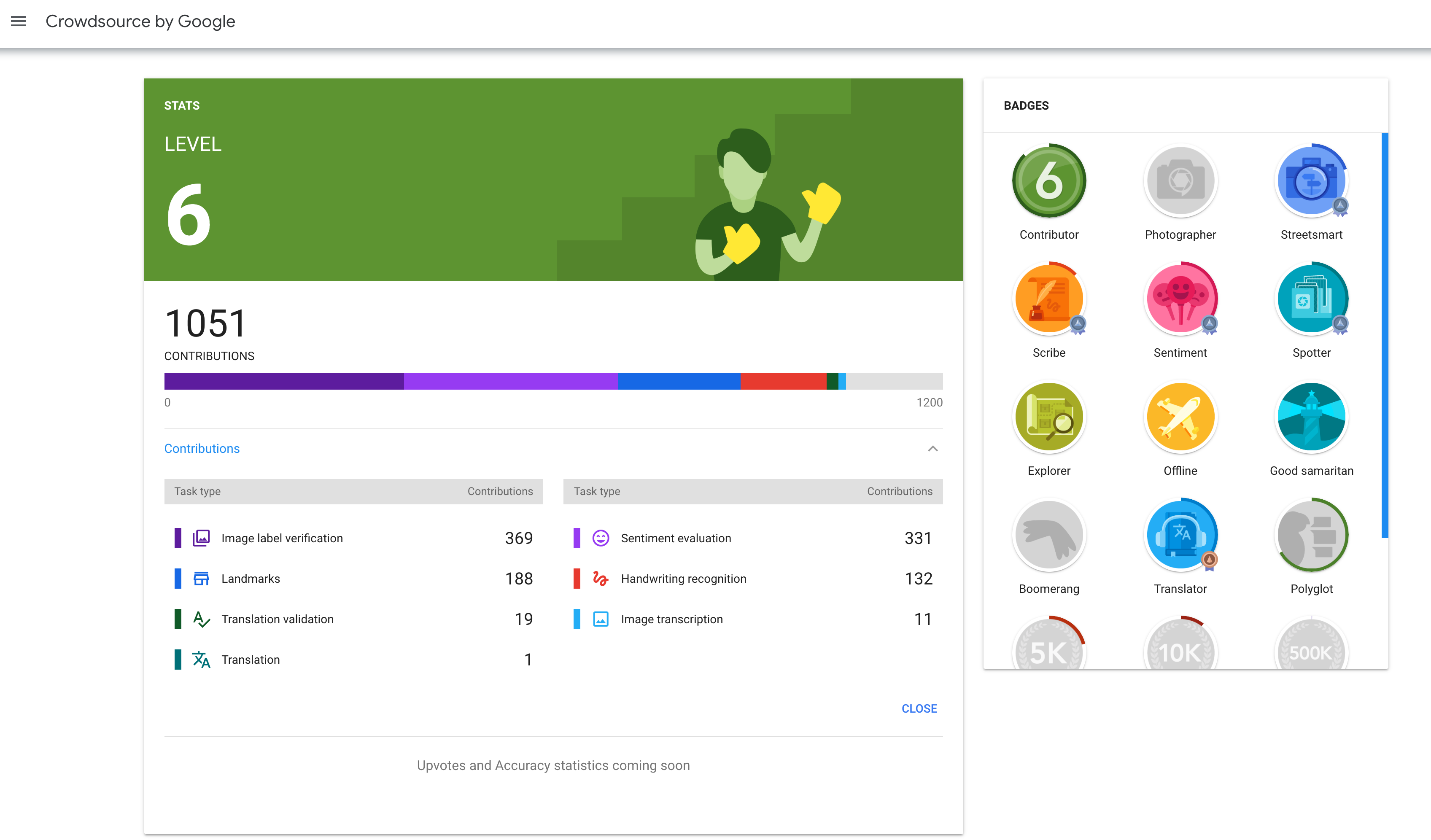The image size is (1431, 840).
Task: Click the Image label verification icon
Action: point(201,538)
